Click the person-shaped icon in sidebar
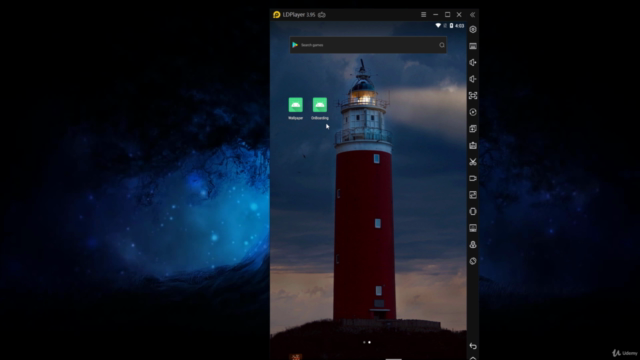Screen dimensions: 640x360 coord(473,244)
